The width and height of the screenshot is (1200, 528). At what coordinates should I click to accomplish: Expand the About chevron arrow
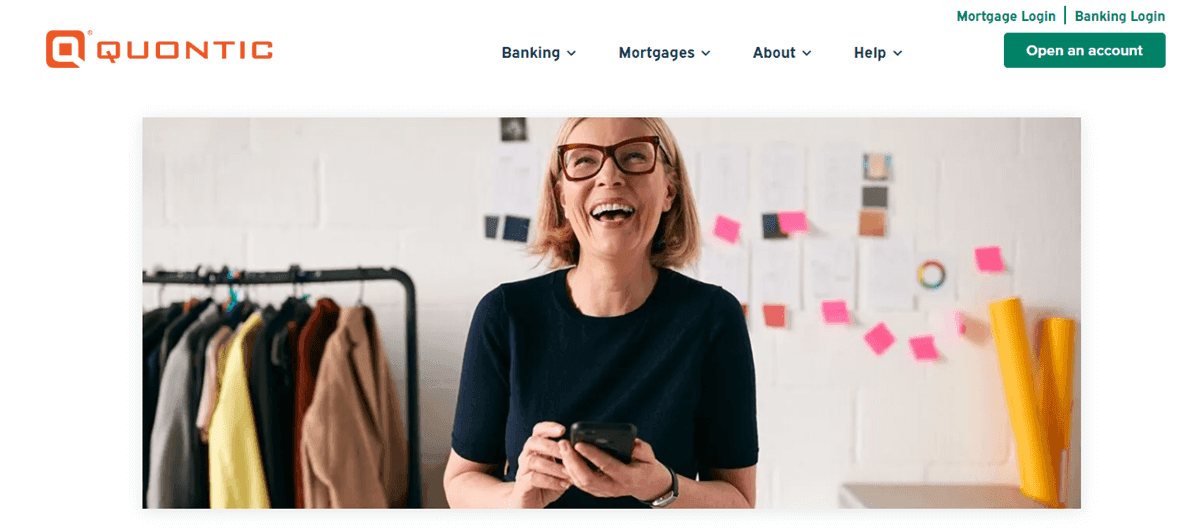[806, 53]
